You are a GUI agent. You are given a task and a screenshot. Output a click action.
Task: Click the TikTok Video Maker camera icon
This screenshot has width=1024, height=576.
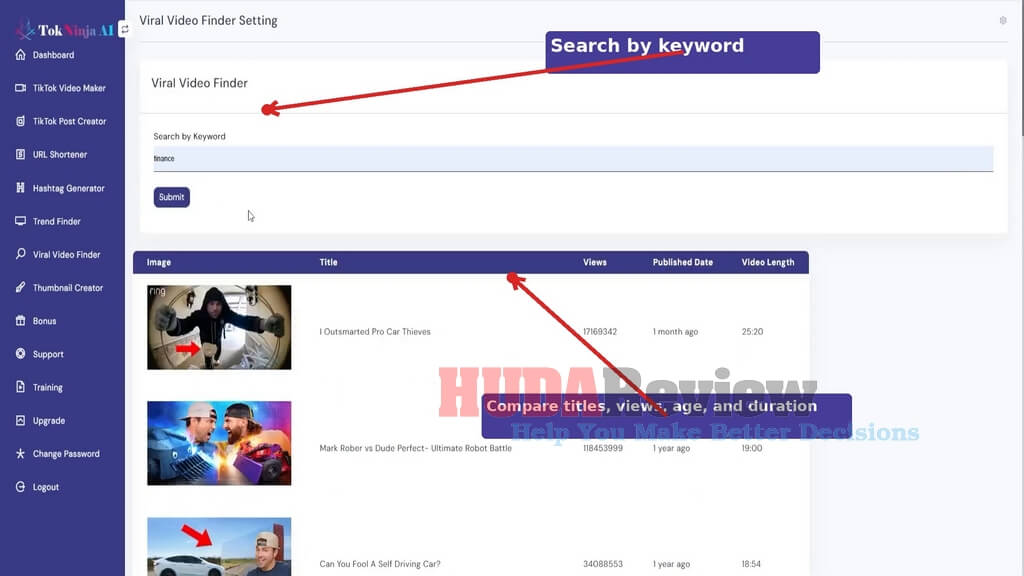click(x=20, y=88)
